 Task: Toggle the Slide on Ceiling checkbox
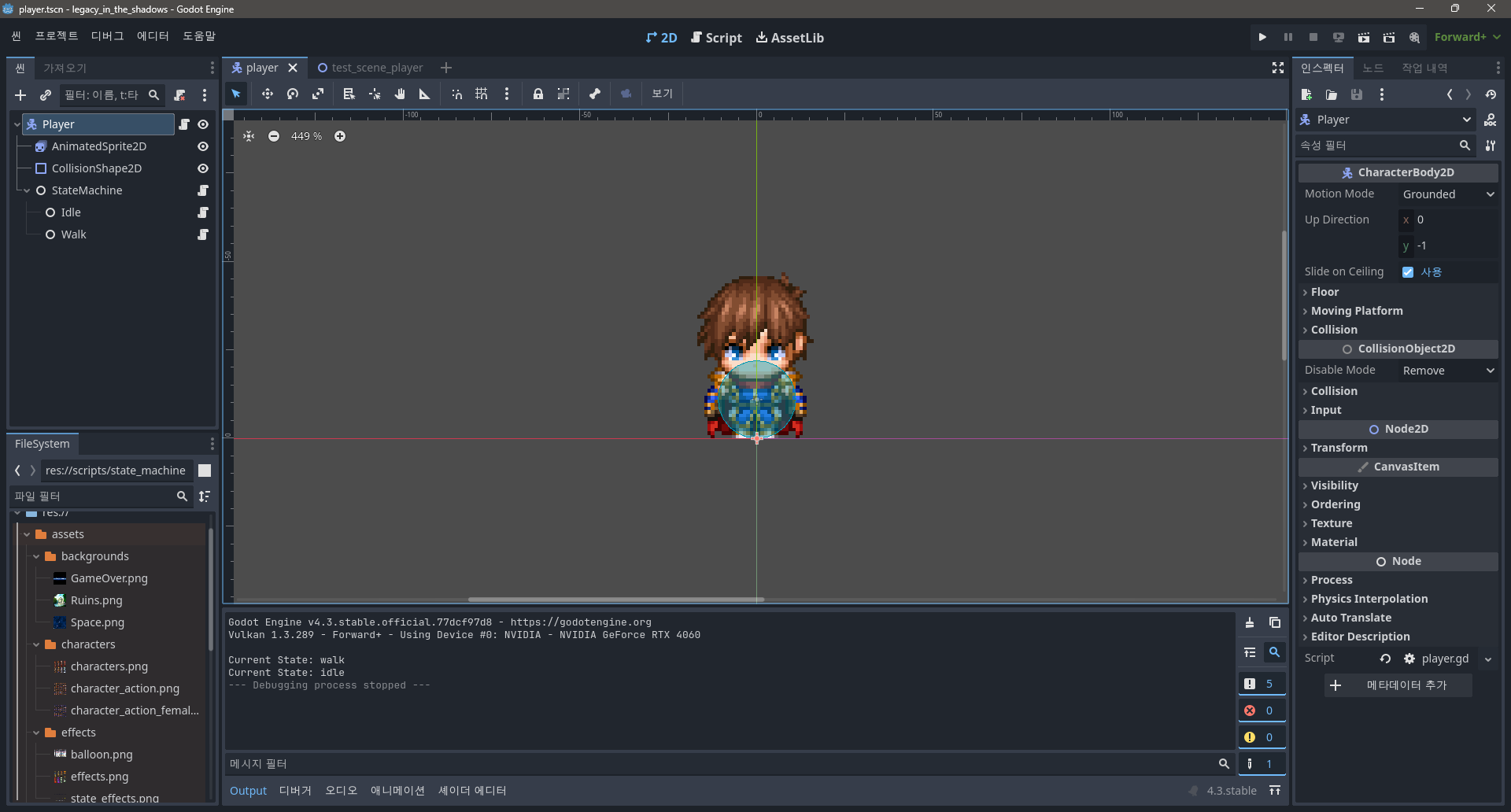(1408, 272)
